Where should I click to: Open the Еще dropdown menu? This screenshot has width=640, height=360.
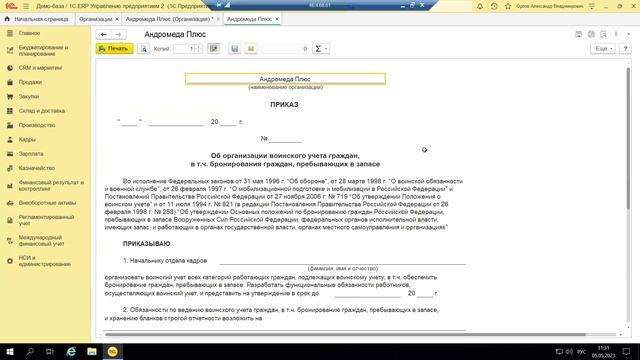tap(602, 49)
